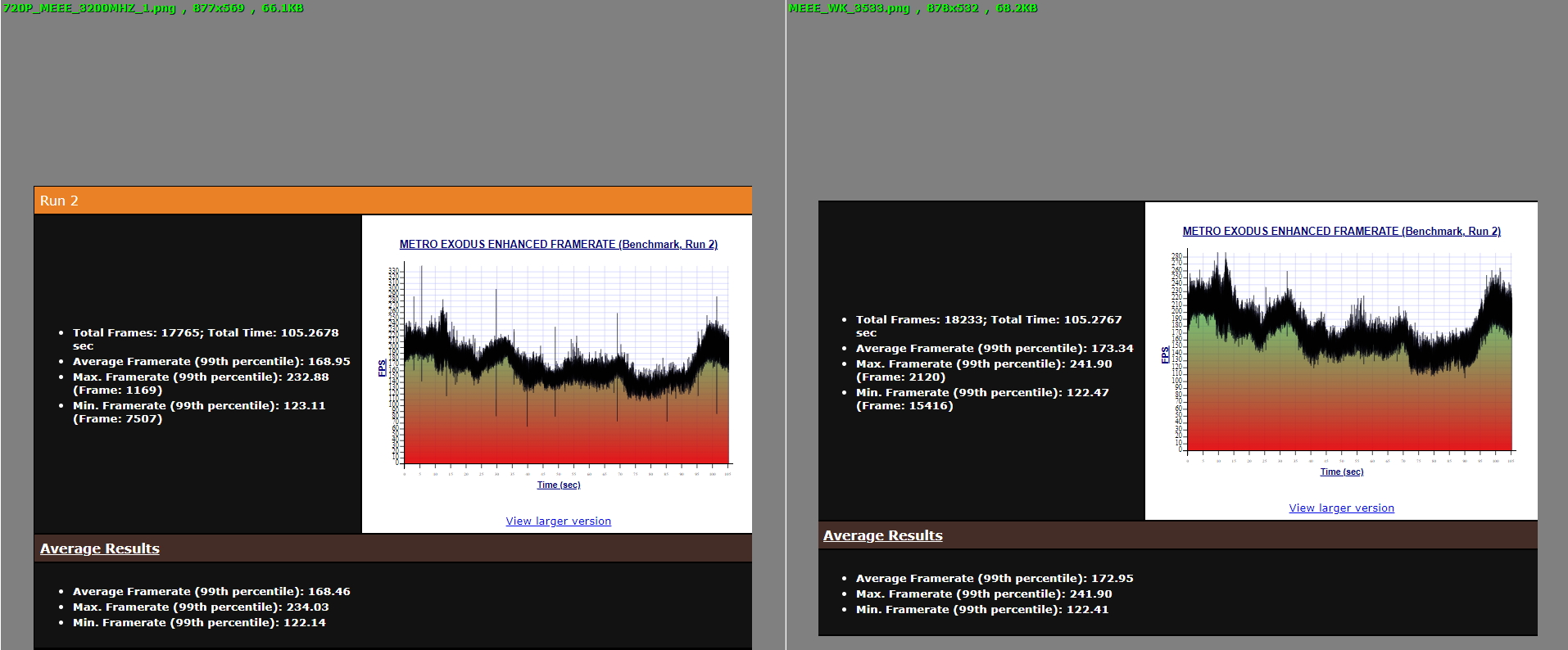
Task: Click the Min. Framerate 122.47 line
Action: [x=982, y=399]
